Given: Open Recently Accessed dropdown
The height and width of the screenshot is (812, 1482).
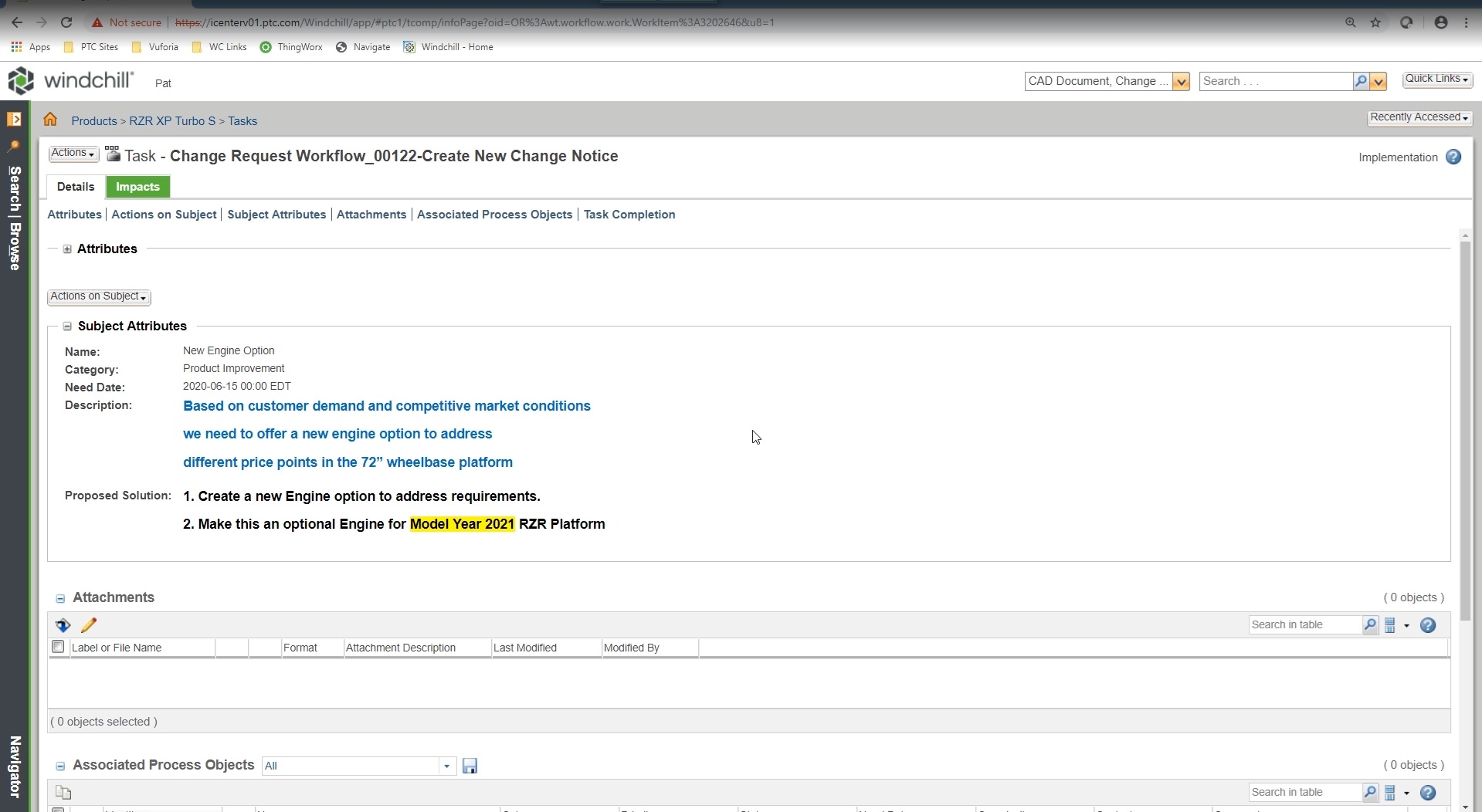Looking at the screenshot, I should pyautogui.click(x=1419, y=118).
